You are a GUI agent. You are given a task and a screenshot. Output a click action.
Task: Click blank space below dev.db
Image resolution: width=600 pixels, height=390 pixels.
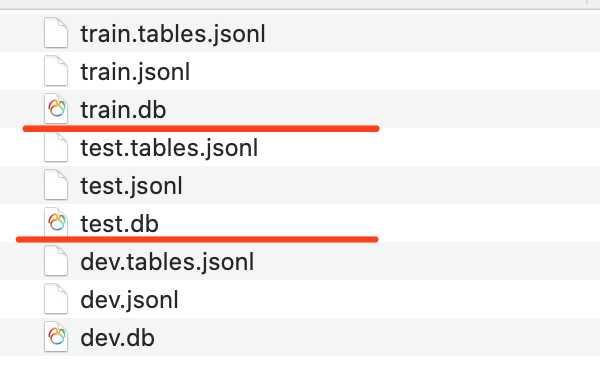tap(300, 373)
